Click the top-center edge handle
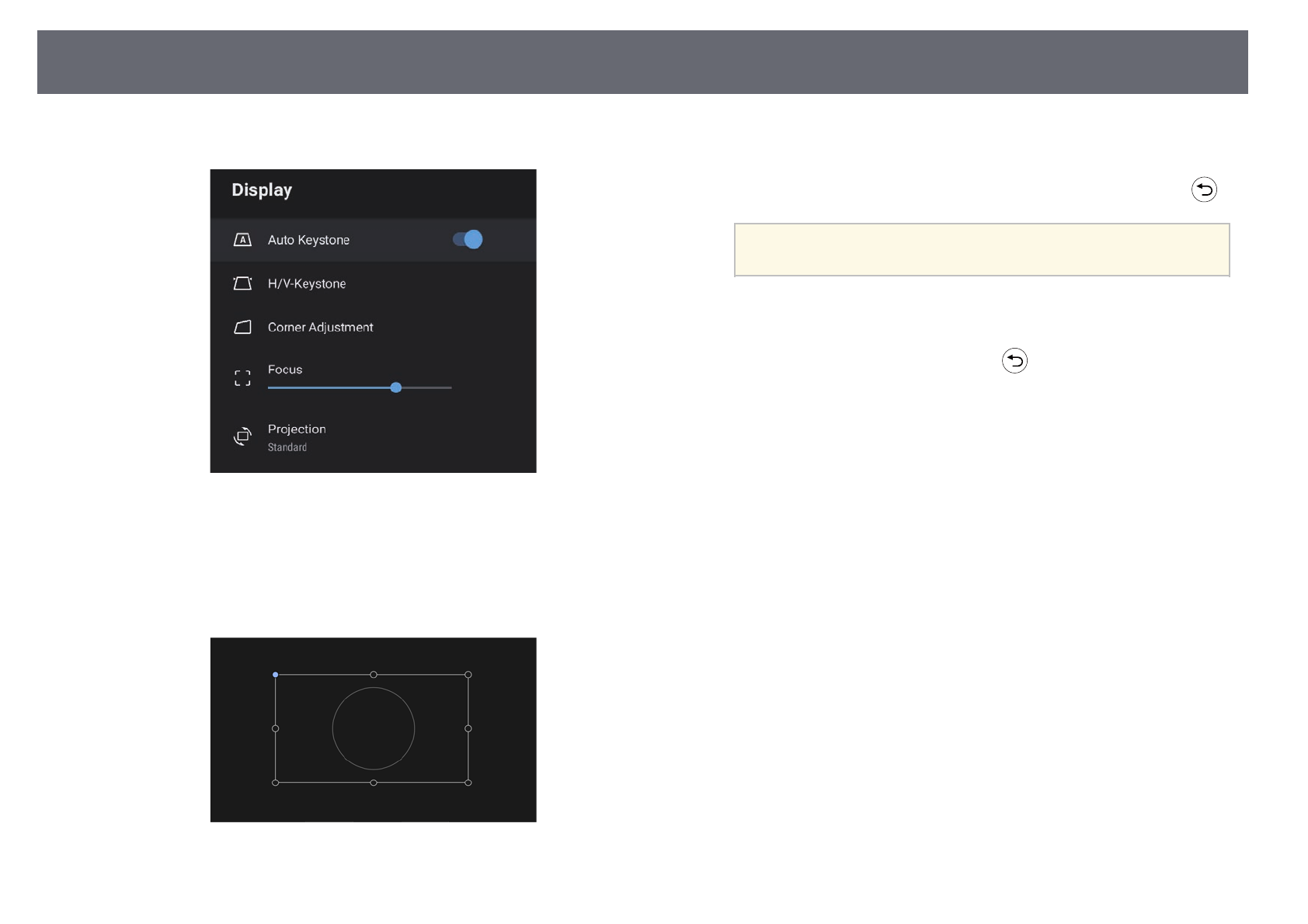The height and width of the screenshot is (924, 1308). point(374,675)
